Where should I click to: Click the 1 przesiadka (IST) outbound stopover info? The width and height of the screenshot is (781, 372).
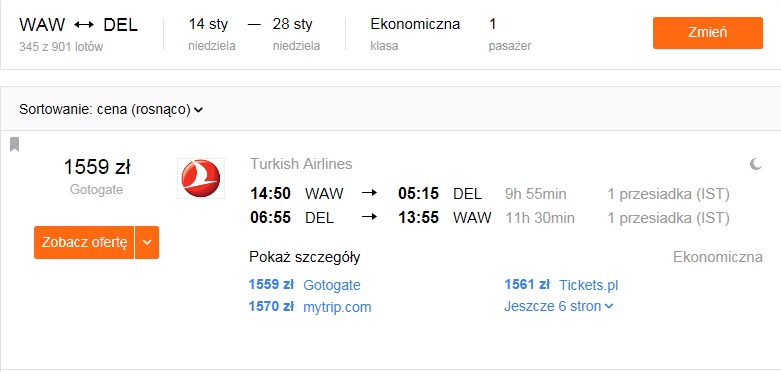(668, 194)
